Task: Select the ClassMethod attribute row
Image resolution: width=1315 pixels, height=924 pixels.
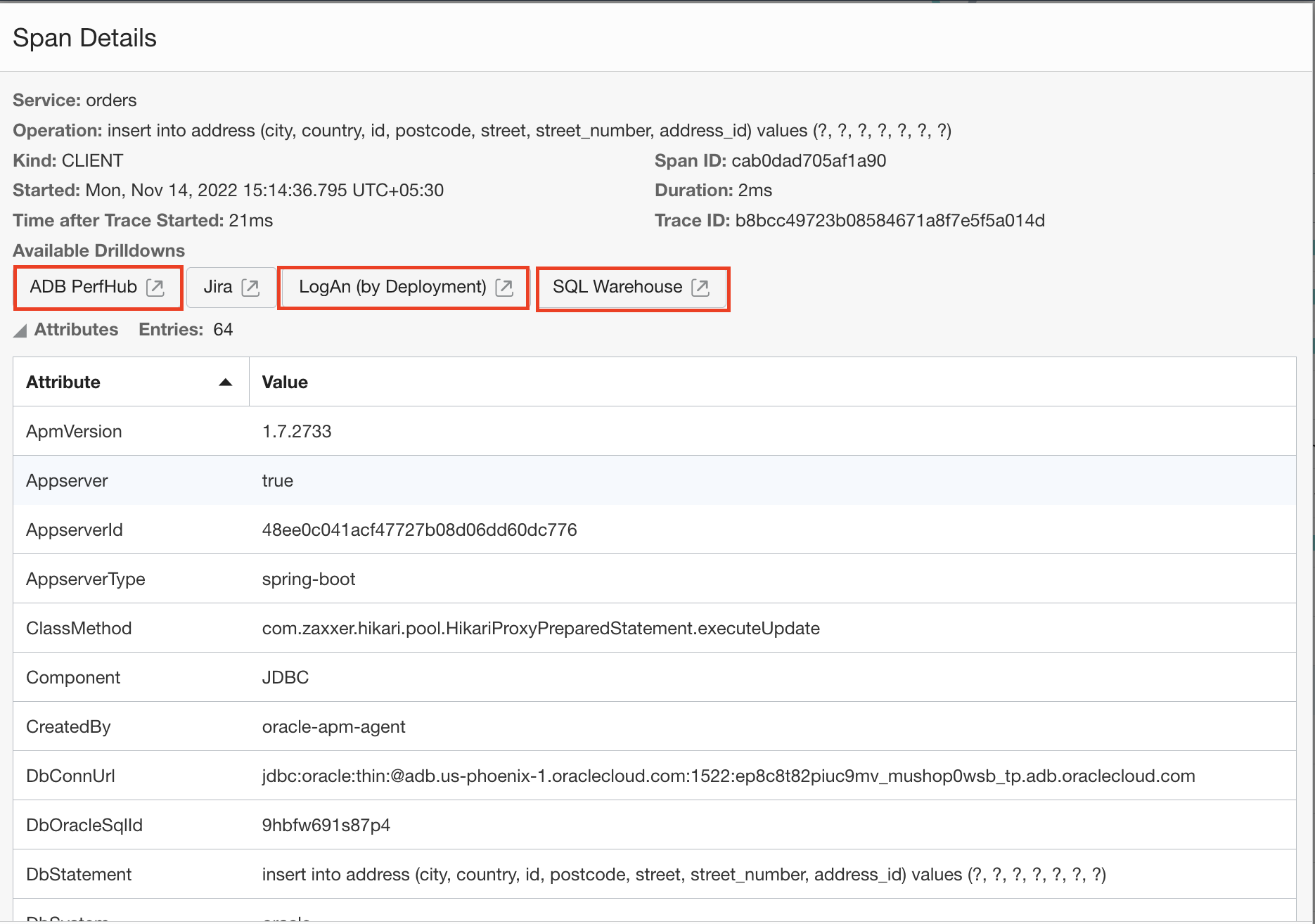Action: pos(79,629)
